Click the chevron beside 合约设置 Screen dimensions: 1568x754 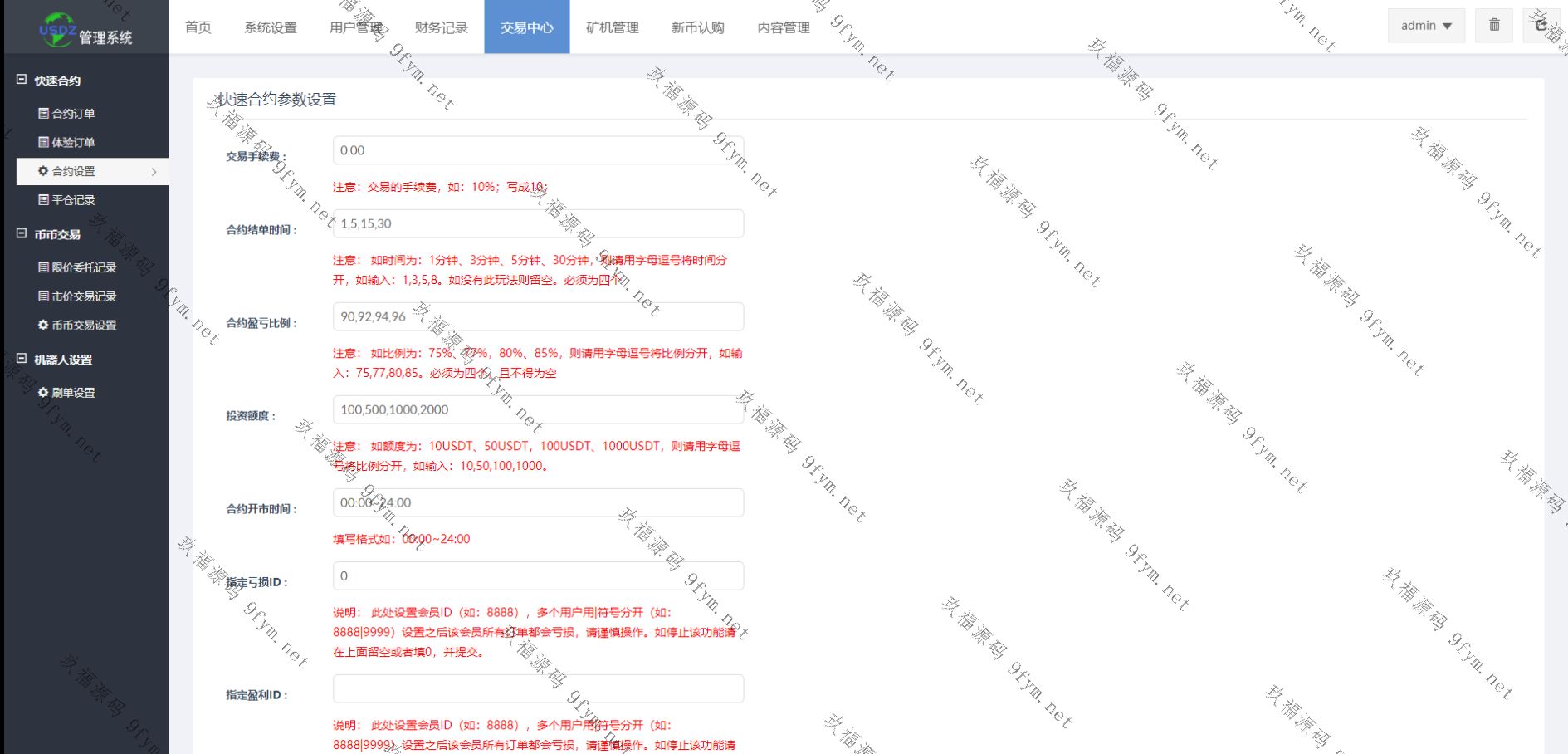point(154,172)
